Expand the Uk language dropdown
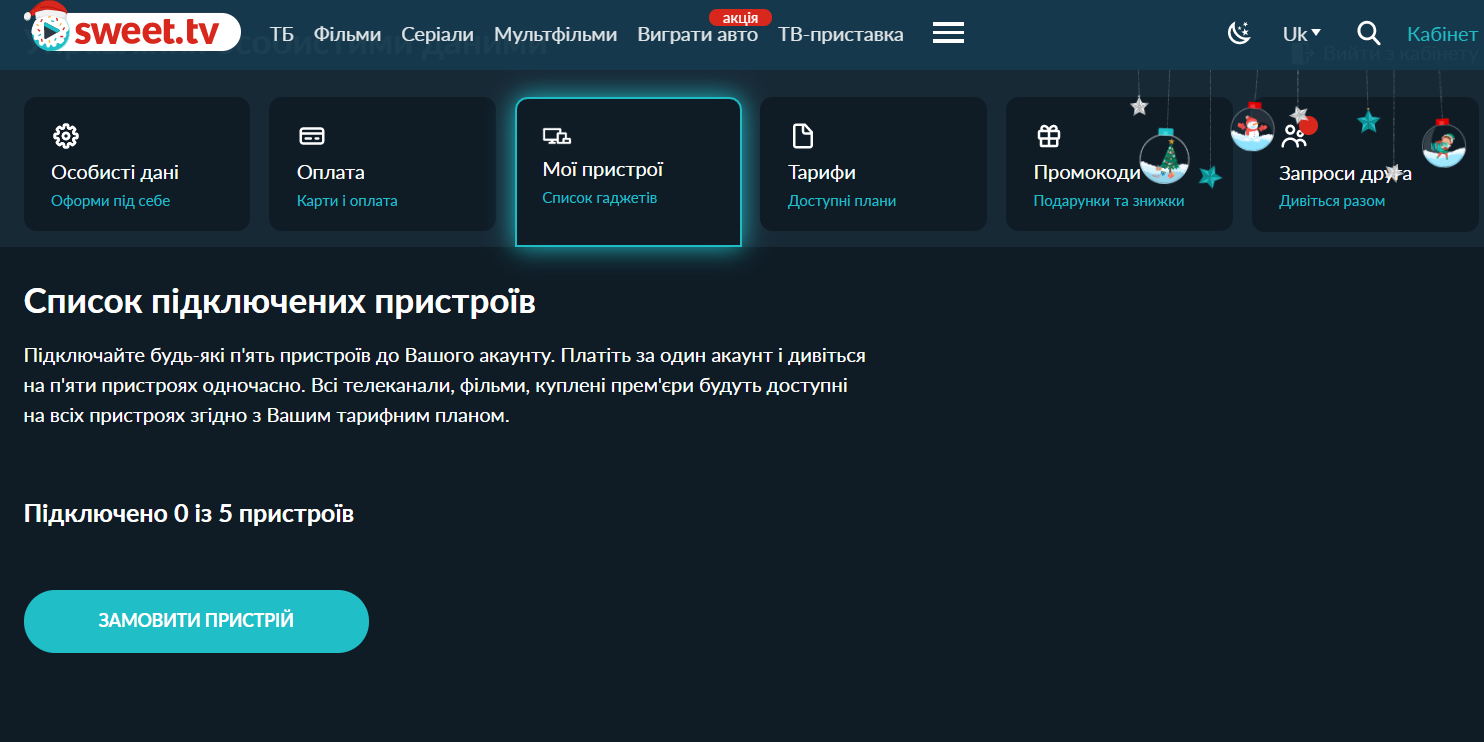The height and width of the screenshot is (742, 1484). (1301, 34)
